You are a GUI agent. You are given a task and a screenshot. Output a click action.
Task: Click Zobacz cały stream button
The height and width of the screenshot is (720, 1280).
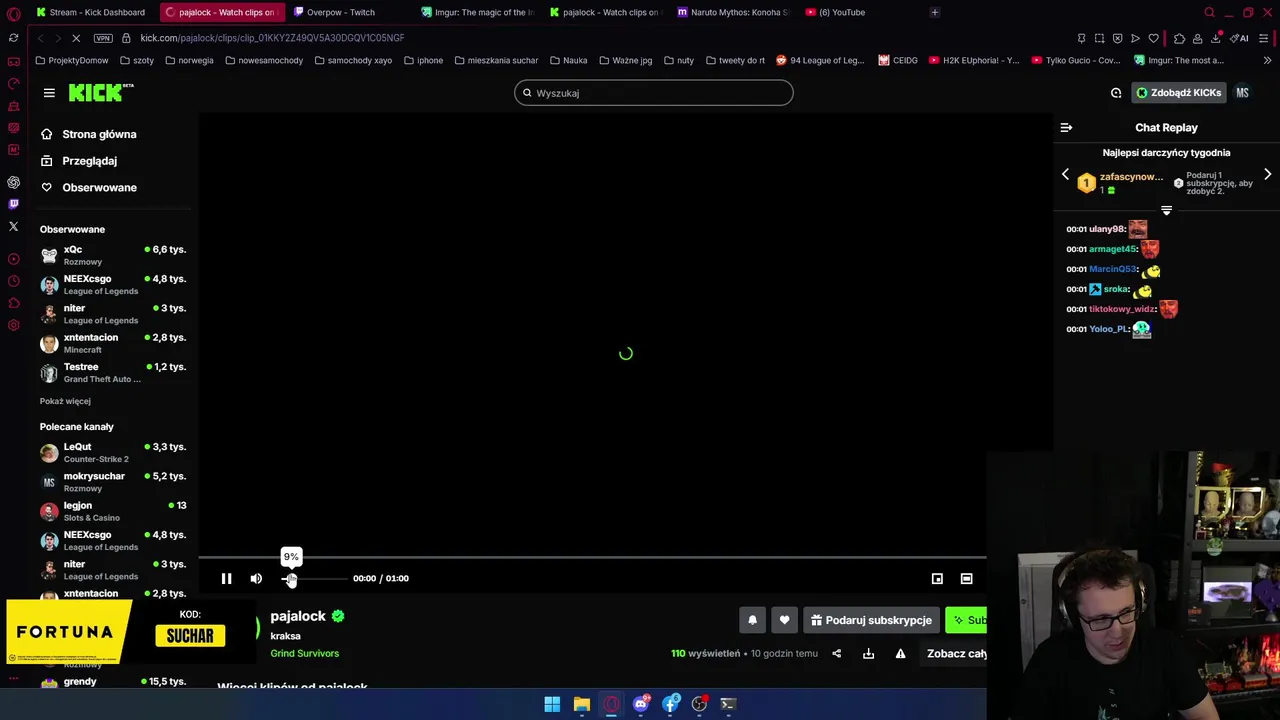(957, 654)
